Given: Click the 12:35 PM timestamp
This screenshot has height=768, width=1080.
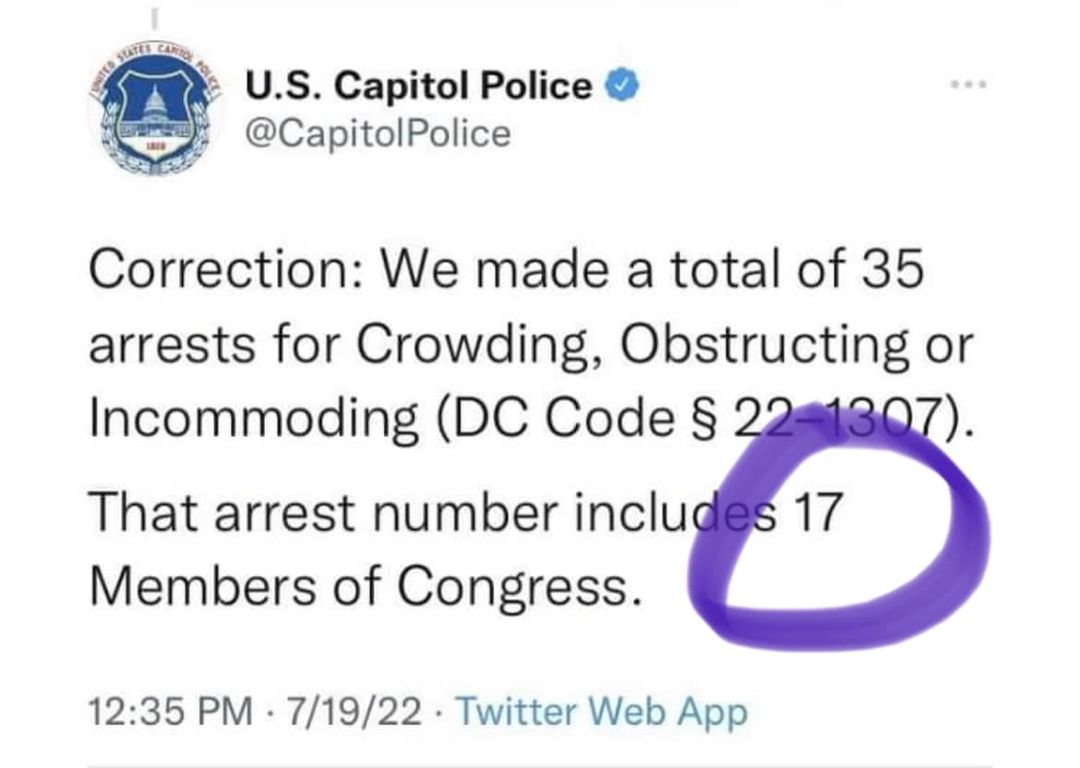Looking at the screenshot, I should (169, 712).
